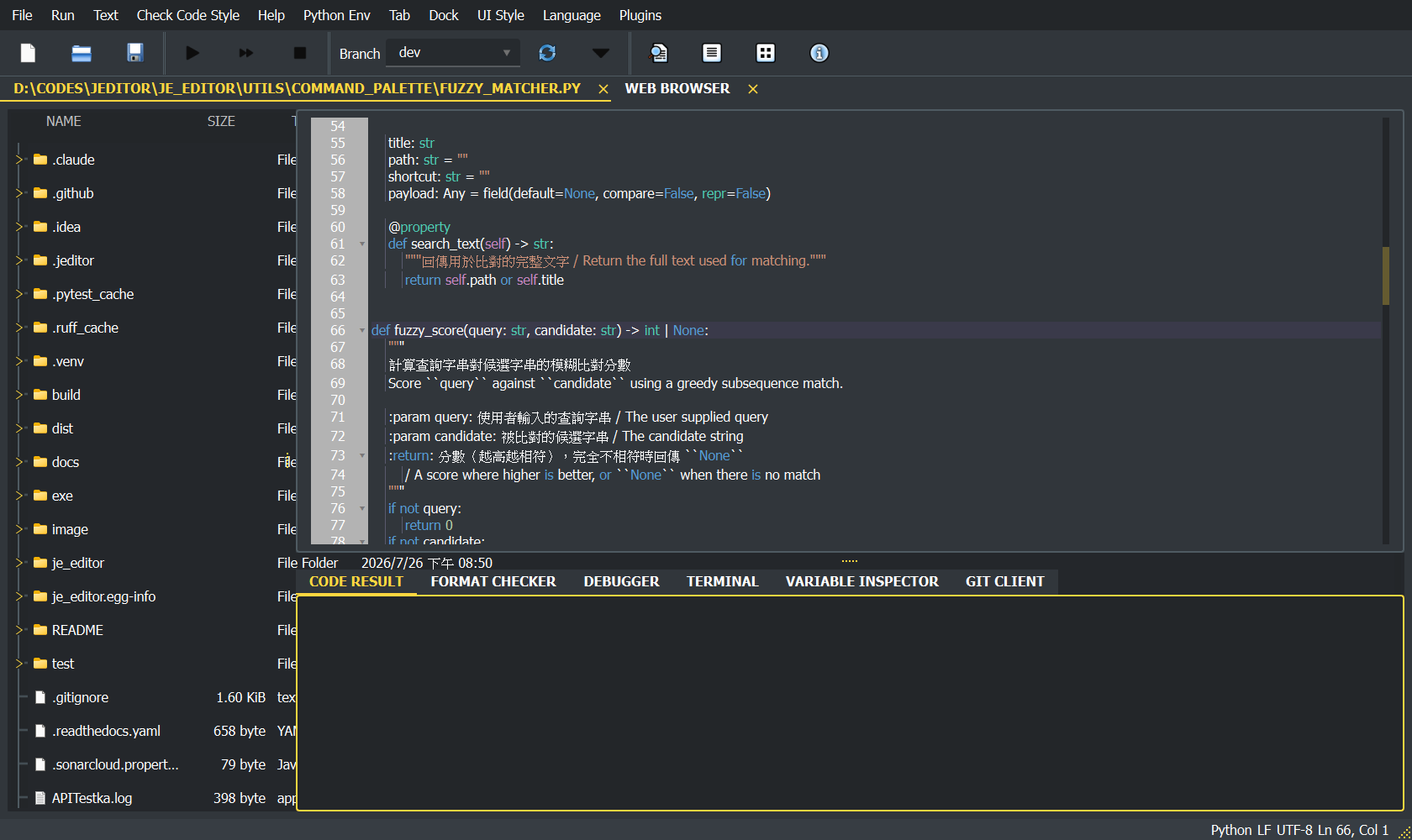Screen dimensions: 1412x840
Task: Expand the .claude folder
Action: coord(19,160)
